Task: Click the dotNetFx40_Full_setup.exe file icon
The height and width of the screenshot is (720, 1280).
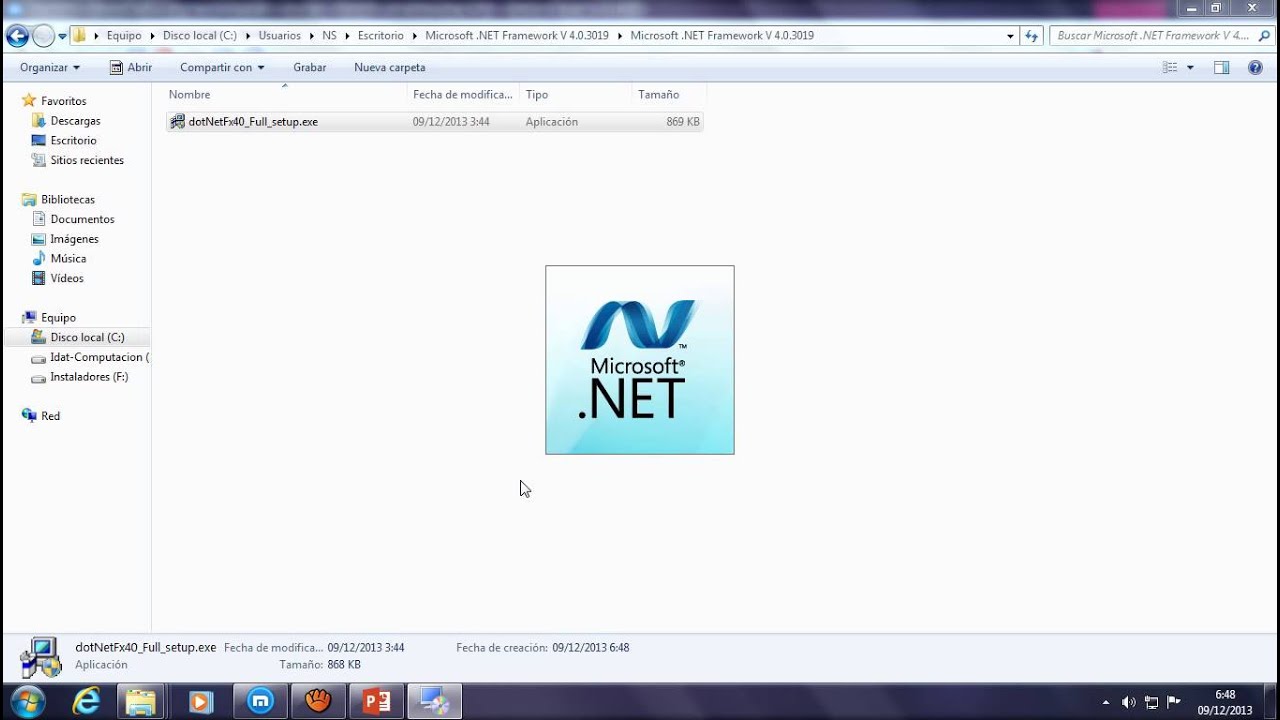Action: tap(177, 121)
